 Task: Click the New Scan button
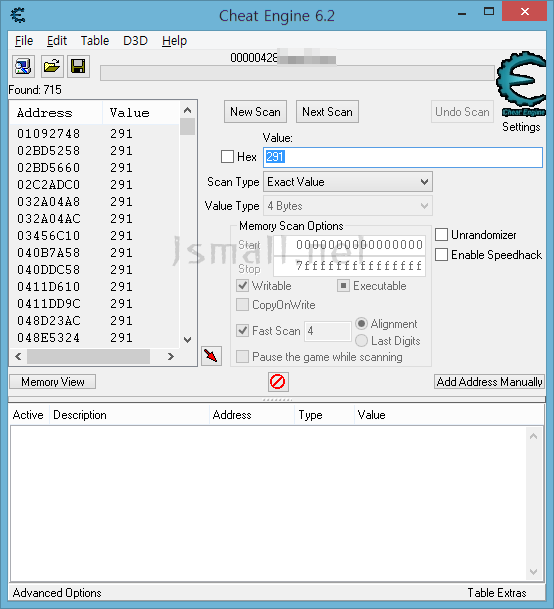tap(255, 112)
